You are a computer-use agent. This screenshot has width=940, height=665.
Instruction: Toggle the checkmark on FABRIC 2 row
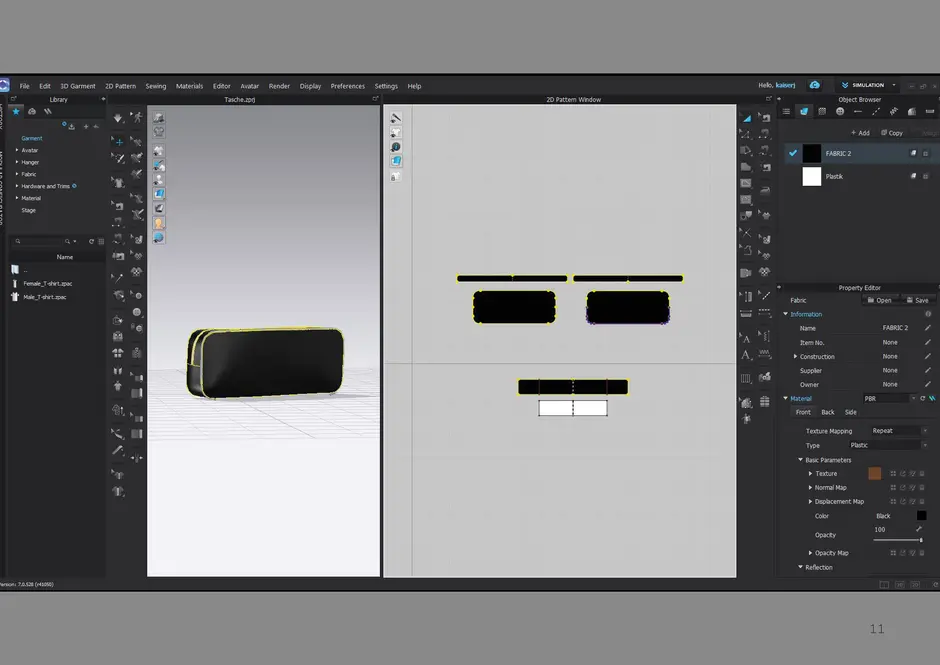[793, 153]
